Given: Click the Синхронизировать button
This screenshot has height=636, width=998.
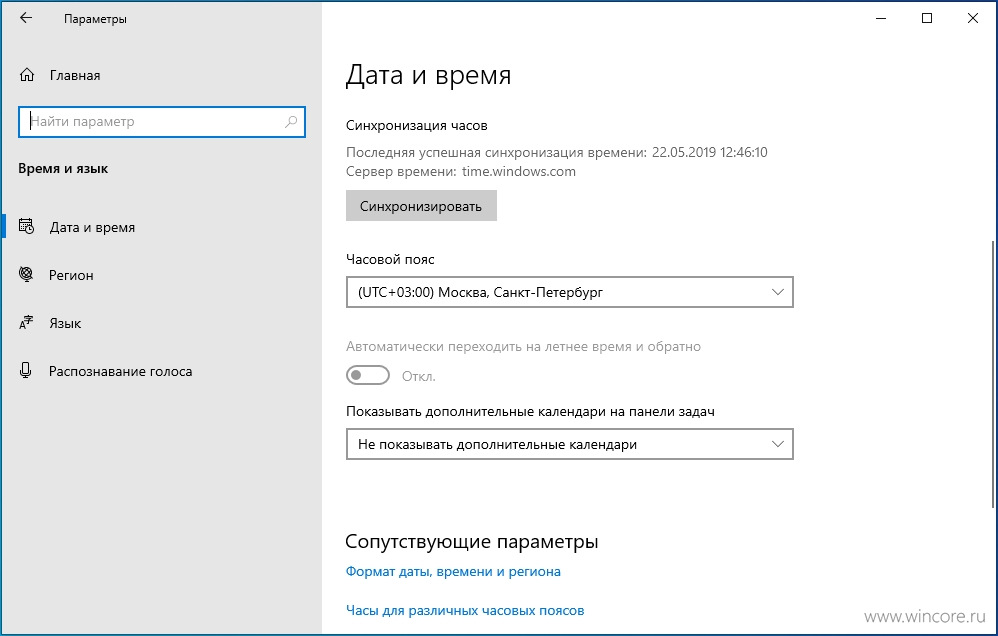Looking at the screenshot, I should point(421,206).
